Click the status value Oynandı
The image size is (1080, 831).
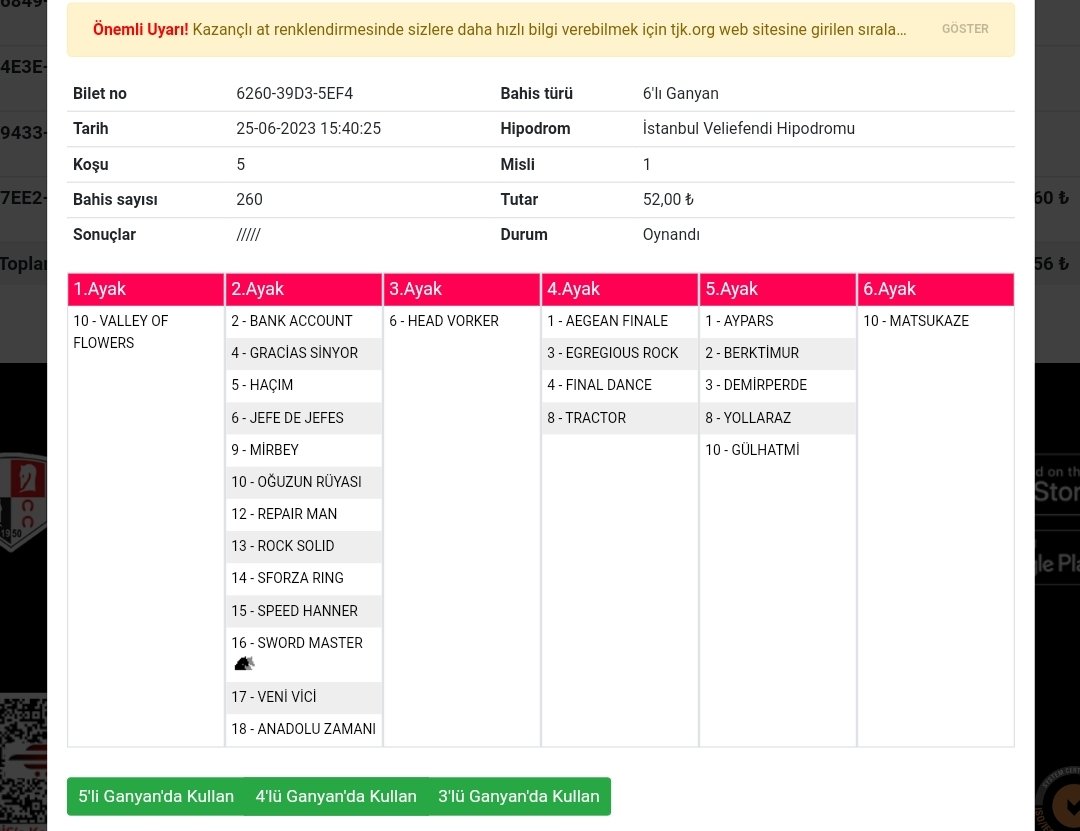coord(671,235)
